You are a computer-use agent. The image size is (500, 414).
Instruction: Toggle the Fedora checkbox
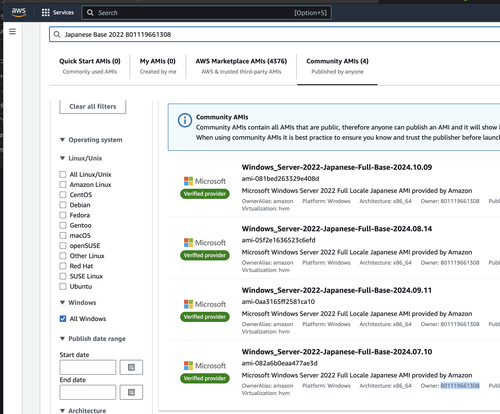pyautogui.click(x=63, y=215)
